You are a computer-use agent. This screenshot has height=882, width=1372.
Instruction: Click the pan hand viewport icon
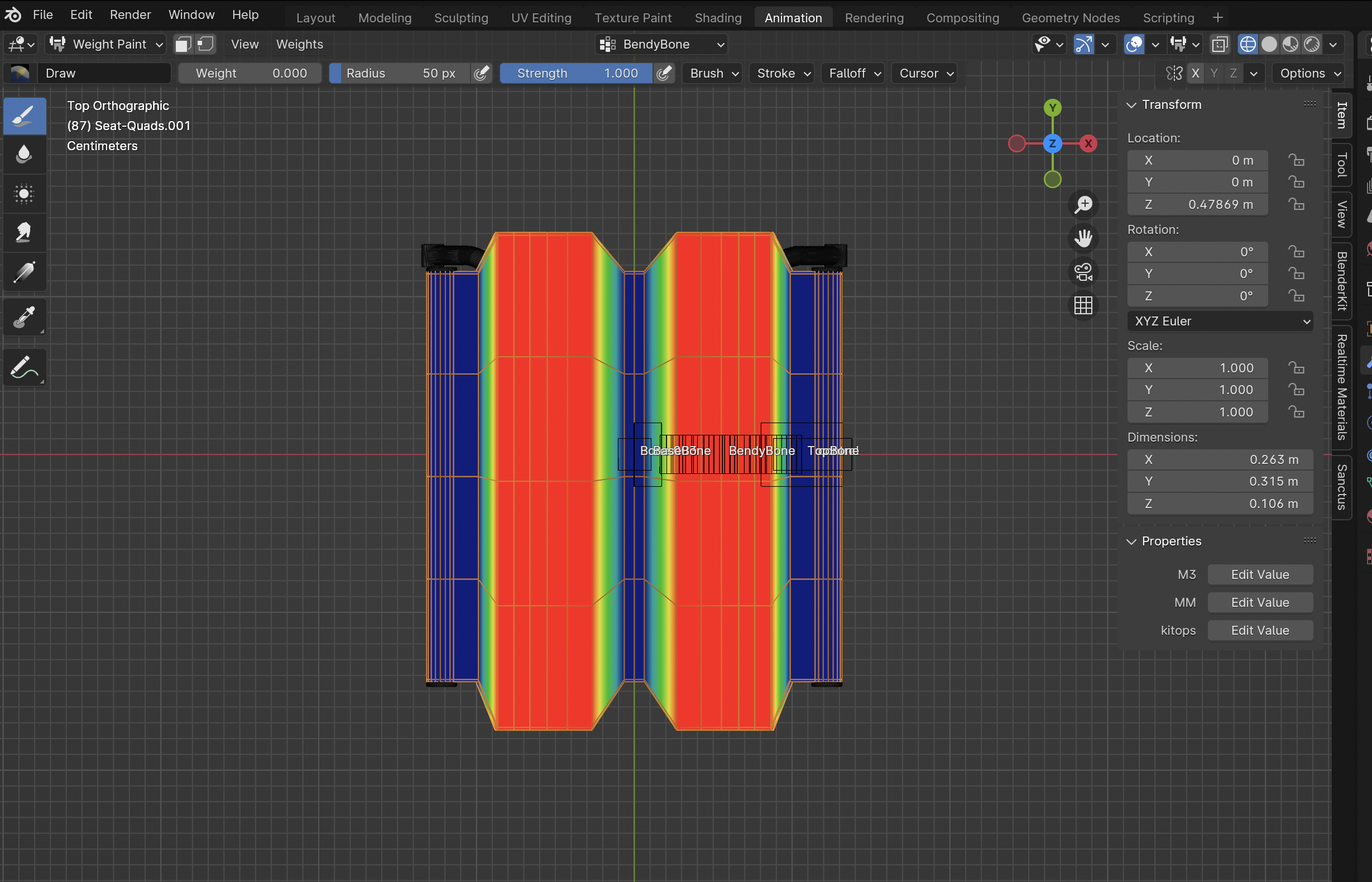click(x=1083, y=238)
